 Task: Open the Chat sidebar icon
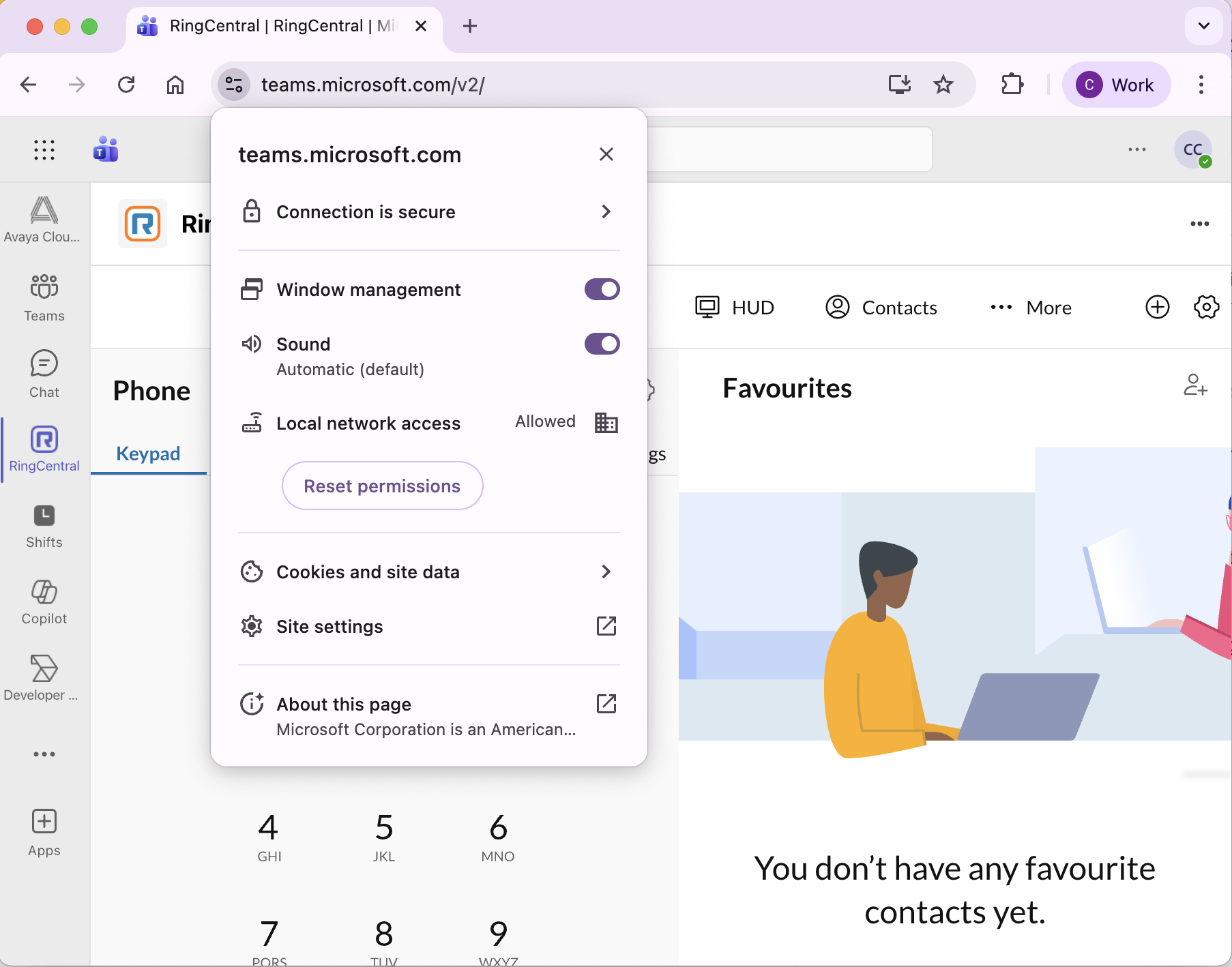tap(44, 374)
